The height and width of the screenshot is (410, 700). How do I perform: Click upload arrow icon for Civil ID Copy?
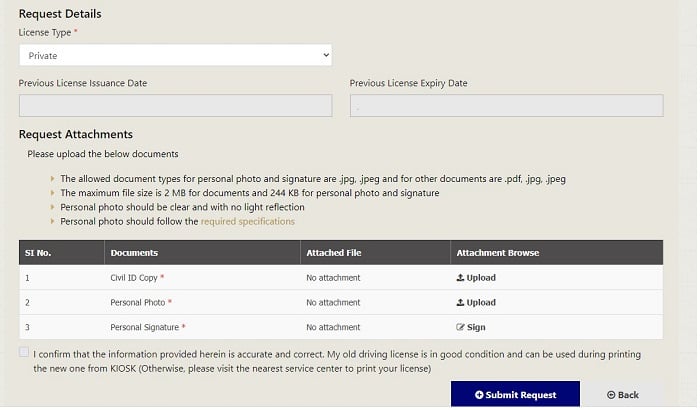[460, 278]
